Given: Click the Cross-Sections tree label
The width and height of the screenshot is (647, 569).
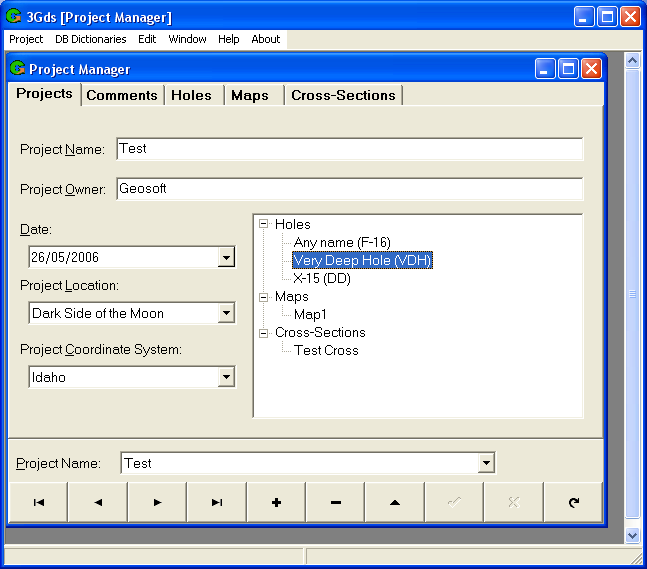Looking at the screenshot, I should [x=320, y=333].
